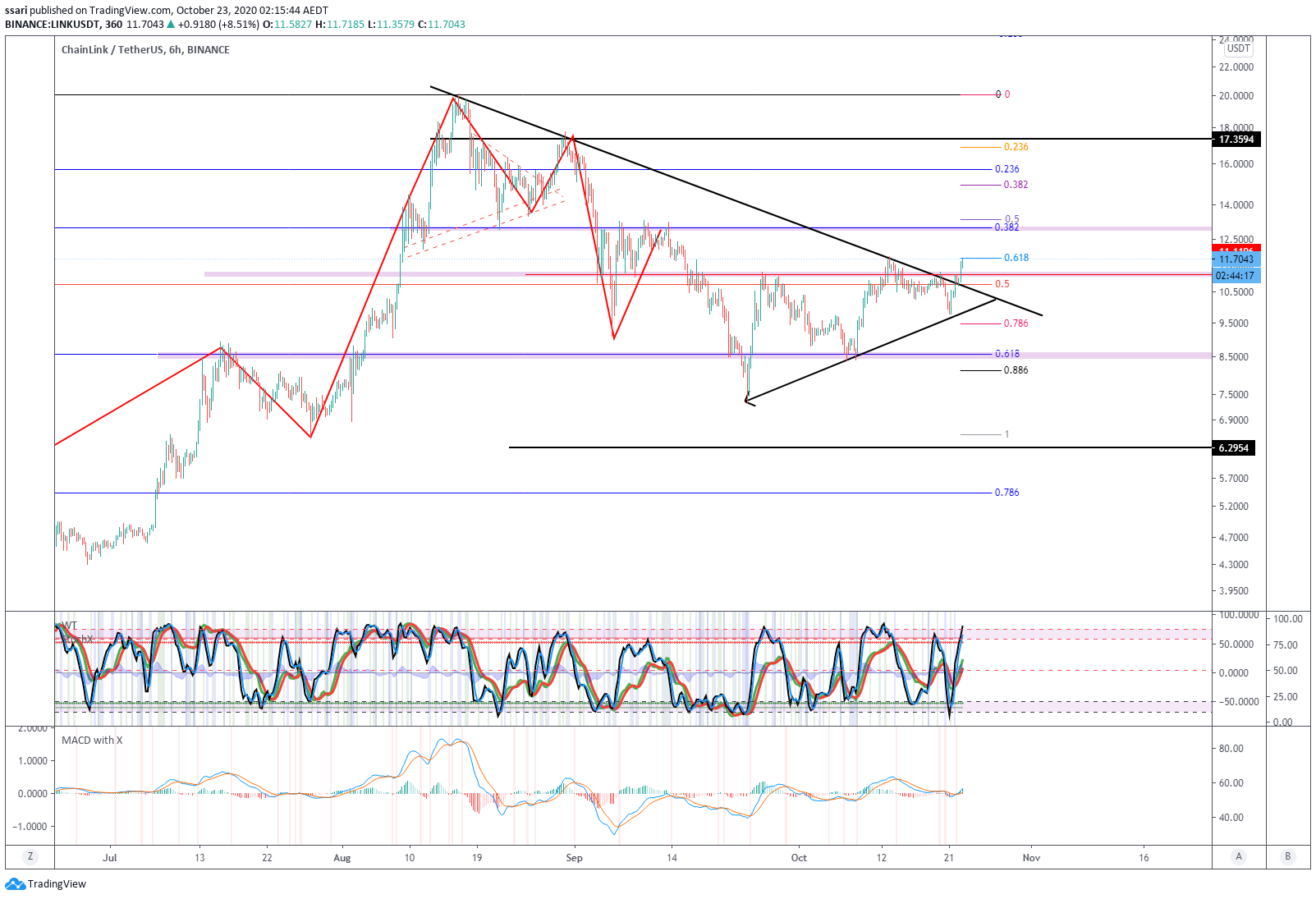Click the blue 0.786 Fibonacci label near 5.5
The height and width of the screenshot is (899, 1316).
(x=1006, y=493)
